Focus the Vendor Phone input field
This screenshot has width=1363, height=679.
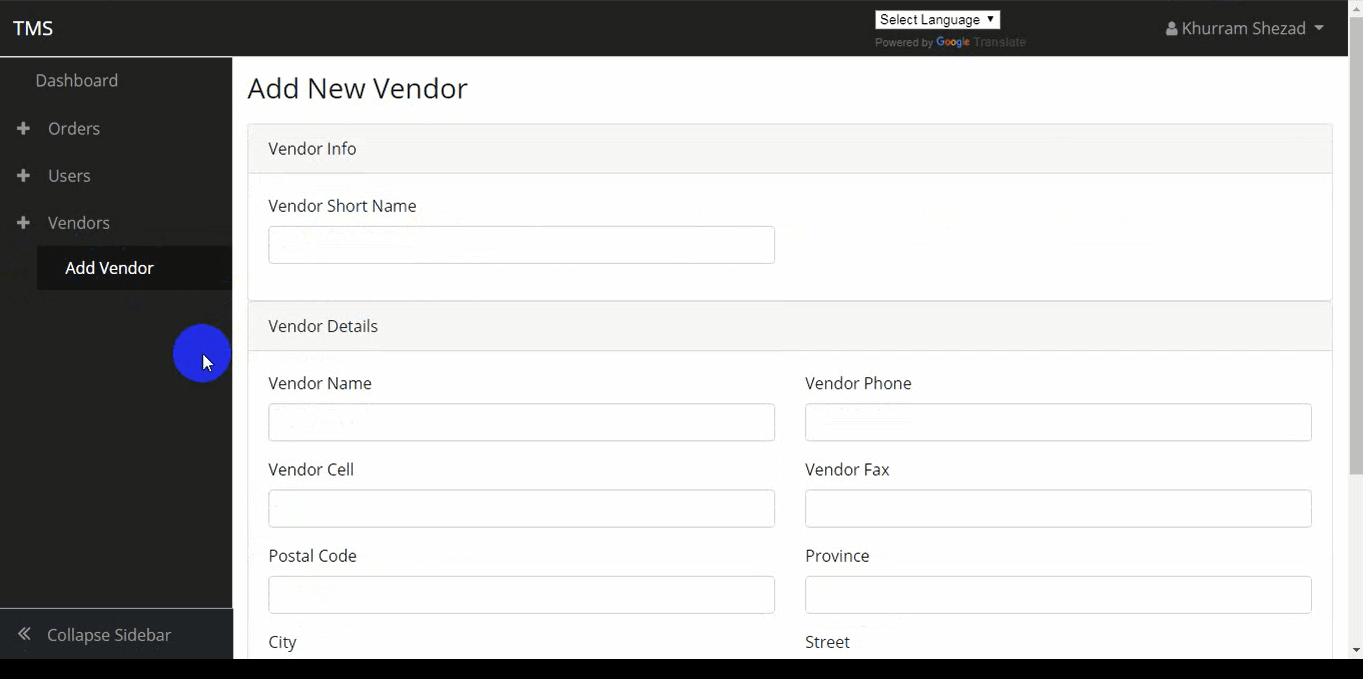1058,422
